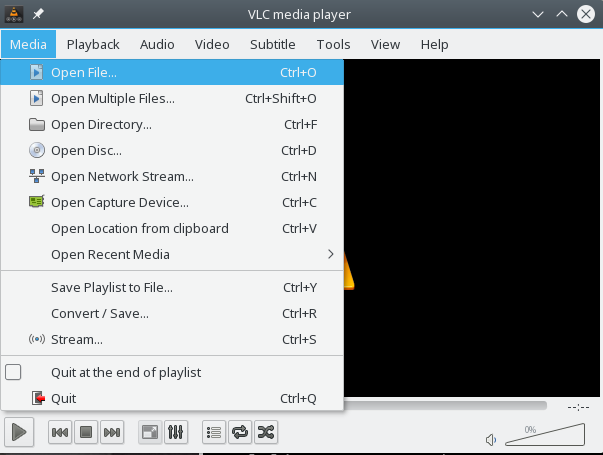Viewport: 603px width, 455px height.
Task: Open extended settings equalizer icon
Action: [176, 432]
